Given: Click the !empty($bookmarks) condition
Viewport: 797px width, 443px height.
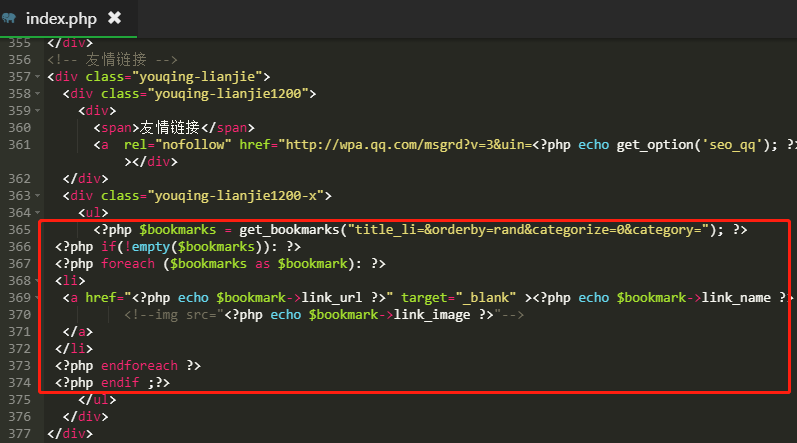Looking at the screenshot, I should pos(193,247).
